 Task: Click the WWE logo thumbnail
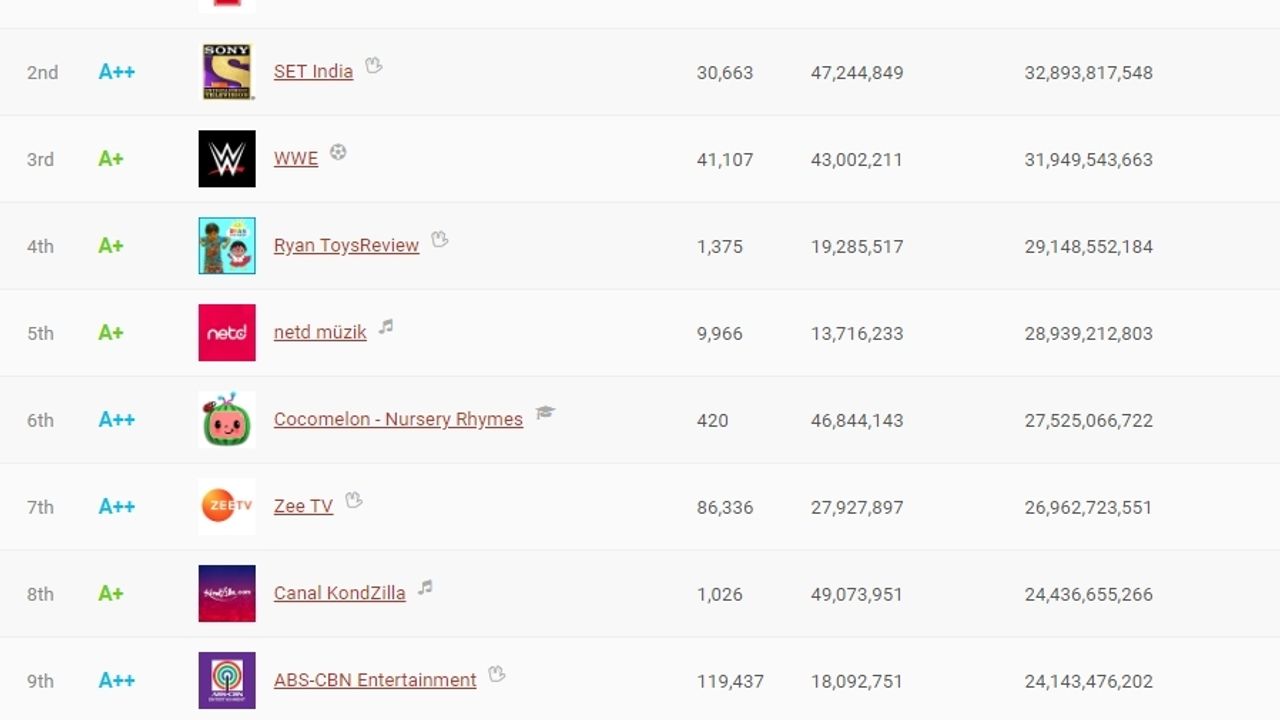(226, 158)
